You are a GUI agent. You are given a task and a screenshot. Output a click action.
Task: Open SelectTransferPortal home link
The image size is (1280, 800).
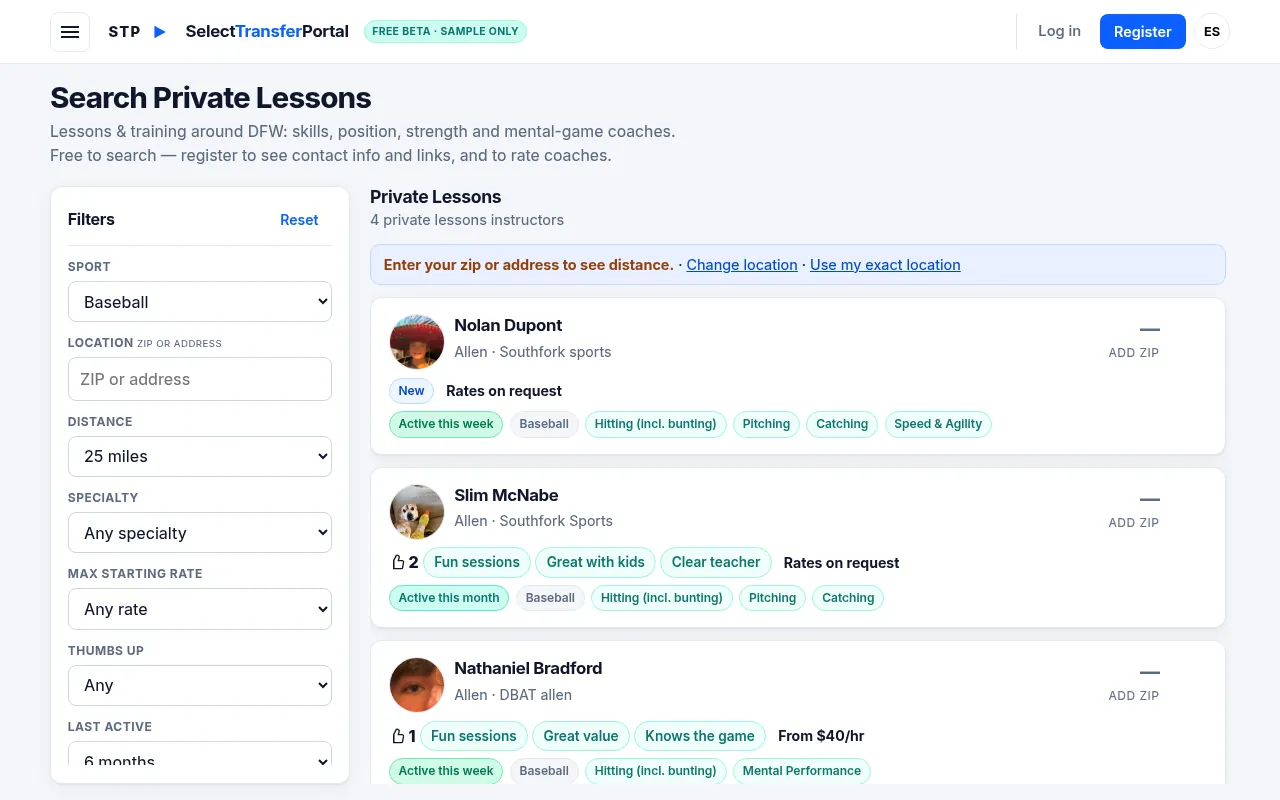(267, 31)
